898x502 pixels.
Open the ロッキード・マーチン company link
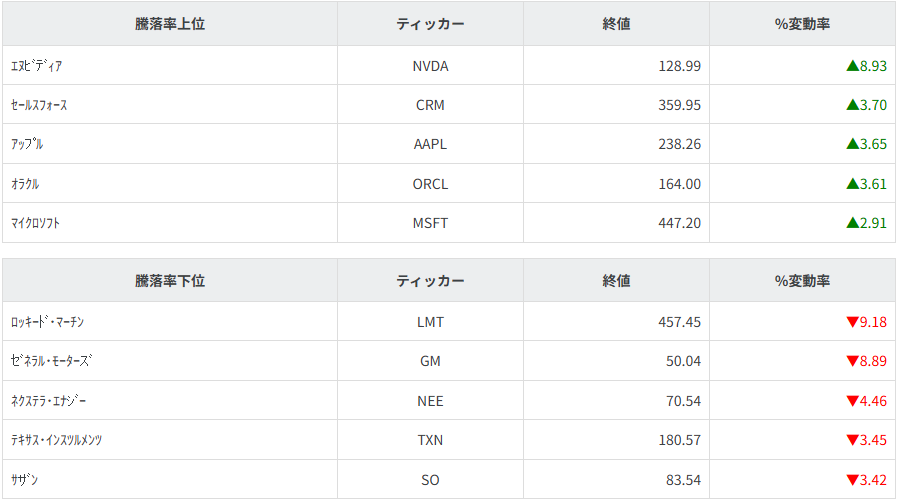(48, 322)
